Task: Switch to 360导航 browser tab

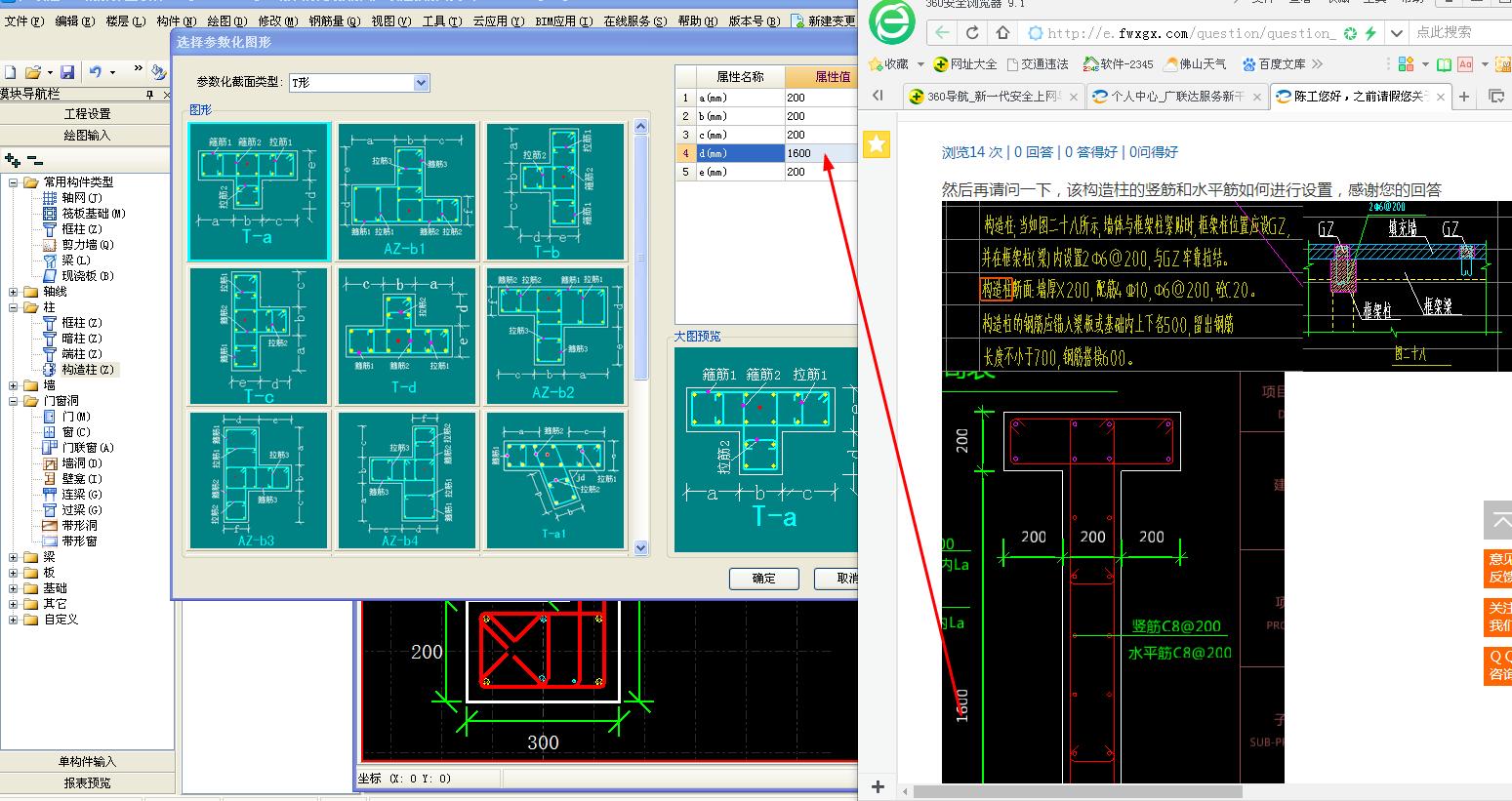Action: [x=993, y=97]
